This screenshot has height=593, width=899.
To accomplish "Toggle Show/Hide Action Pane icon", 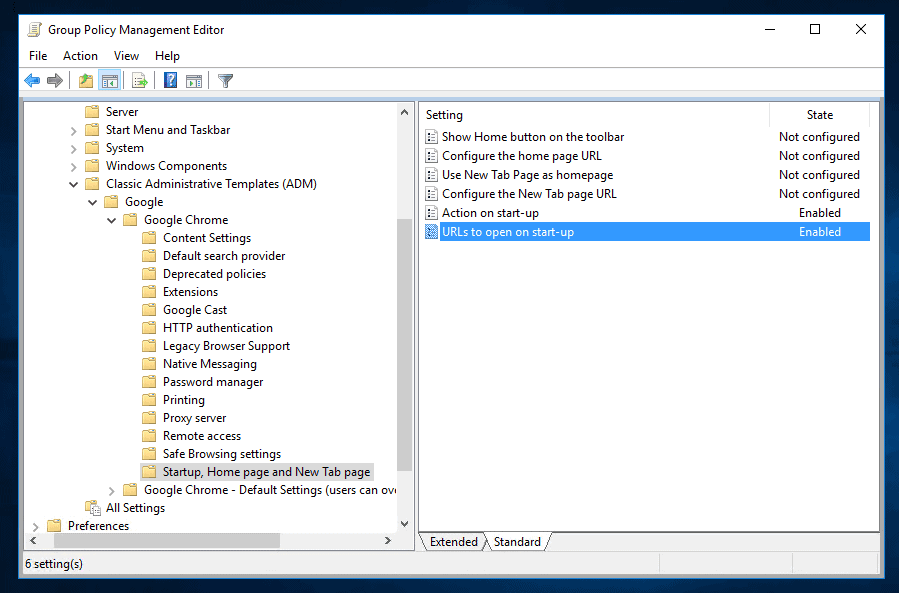I will (x=194, y=81).
